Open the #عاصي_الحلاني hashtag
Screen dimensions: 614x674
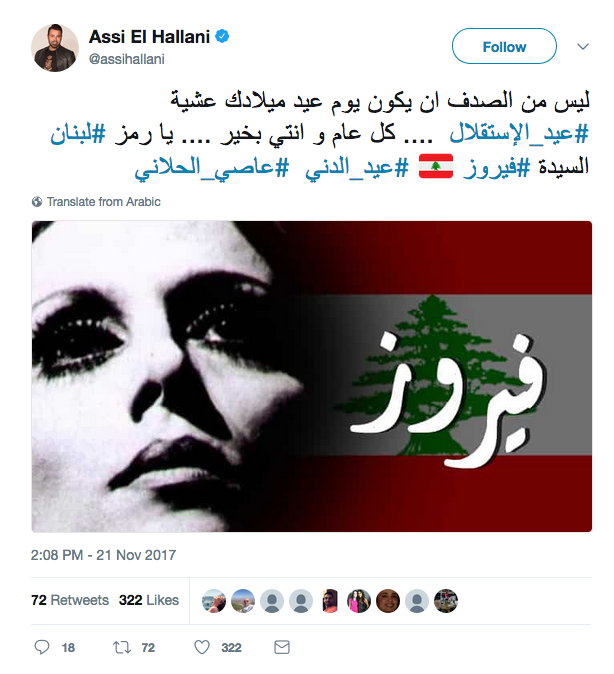tap(212, 167)
